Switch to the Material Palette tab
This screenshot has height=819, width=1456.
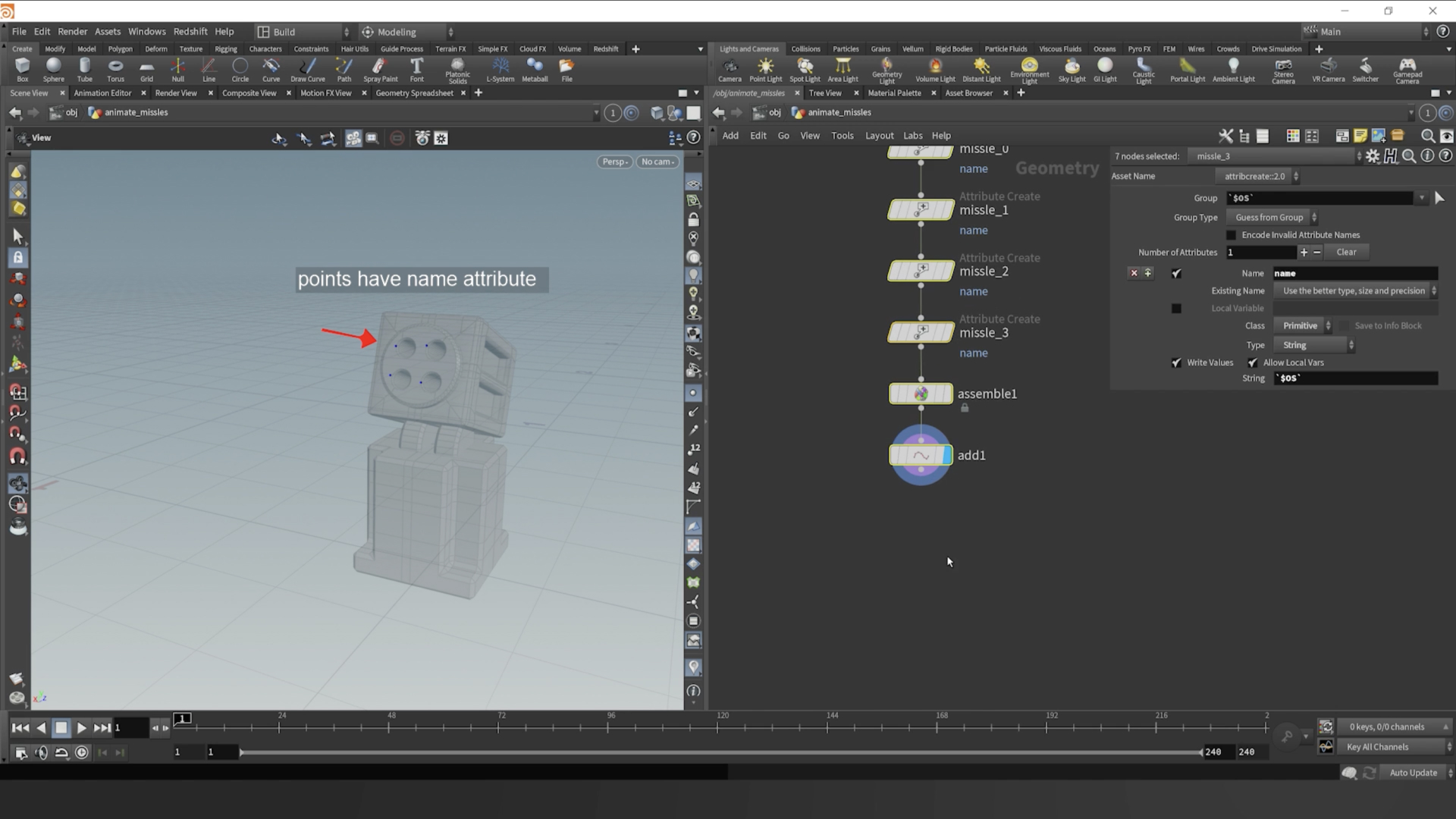coord(894,93)
